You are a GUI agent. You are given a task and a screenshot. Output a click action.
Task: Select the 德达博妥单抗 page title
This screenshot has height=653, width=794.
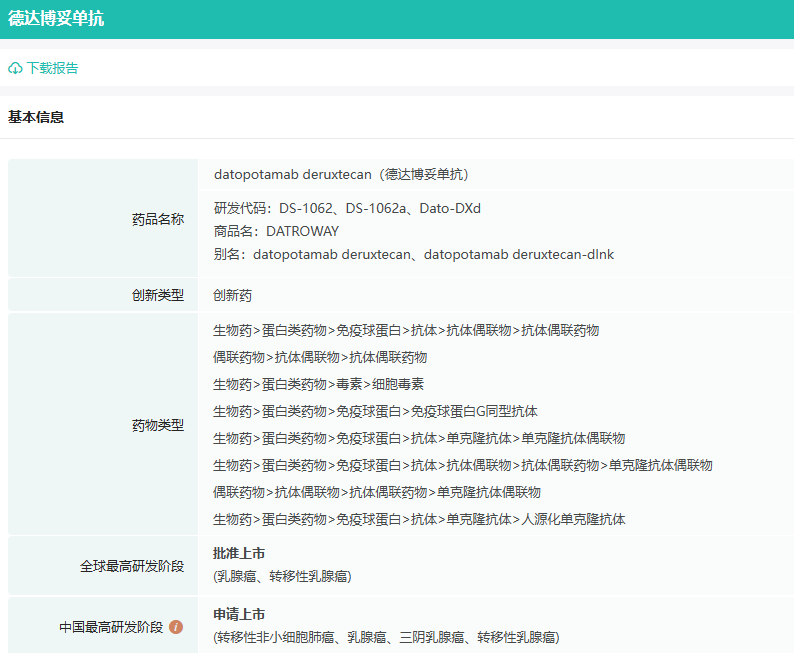[x=56, y=19]
